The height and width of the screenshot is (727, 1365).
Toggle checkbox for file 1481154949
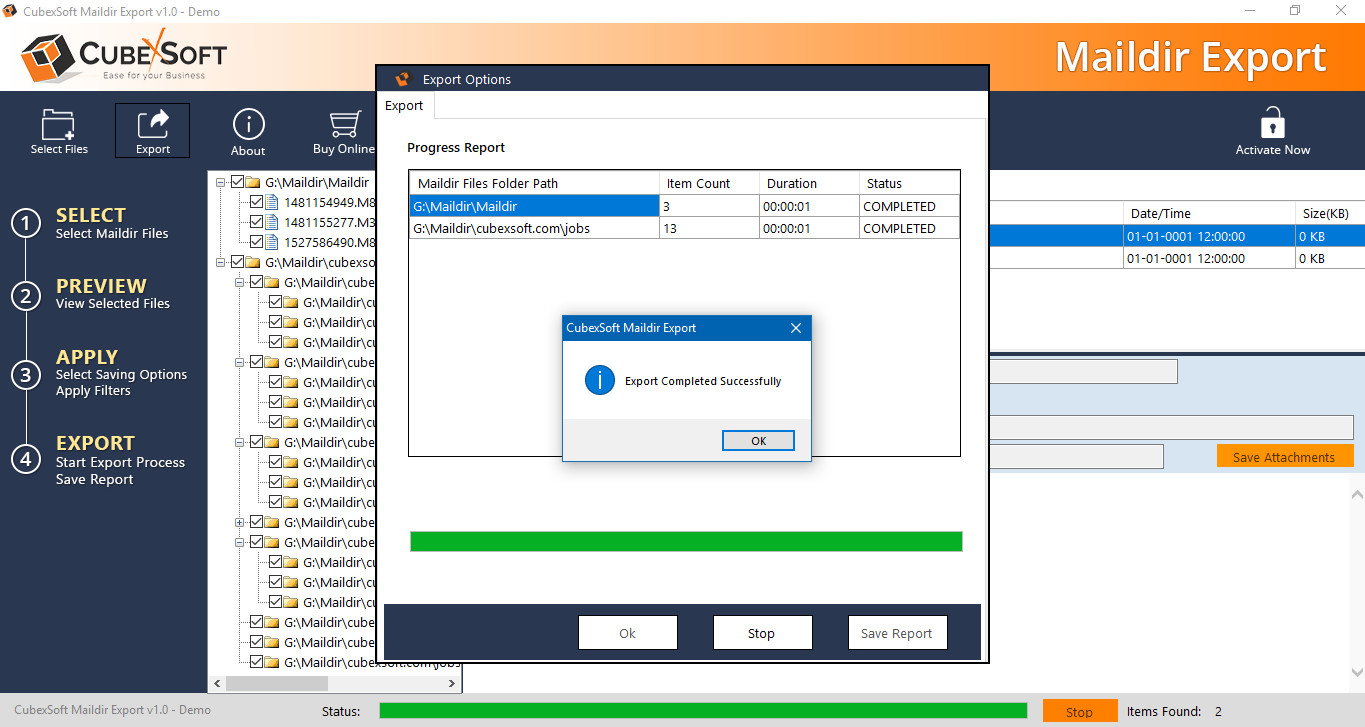(x=257, y=202)
